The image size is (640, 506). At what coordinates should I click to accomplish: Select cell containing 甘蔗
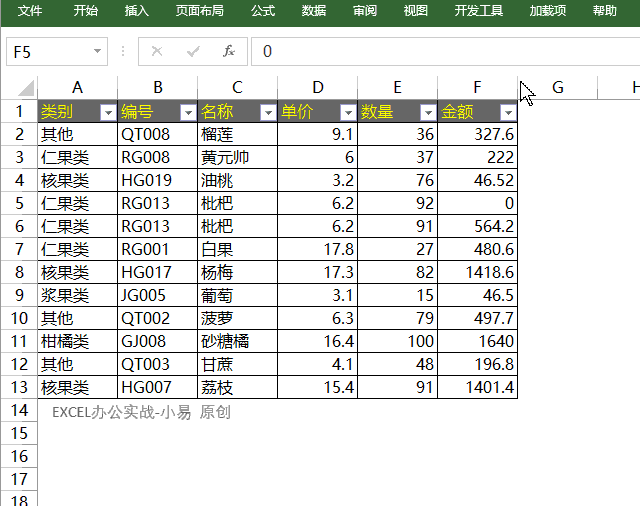pos(238,364)
